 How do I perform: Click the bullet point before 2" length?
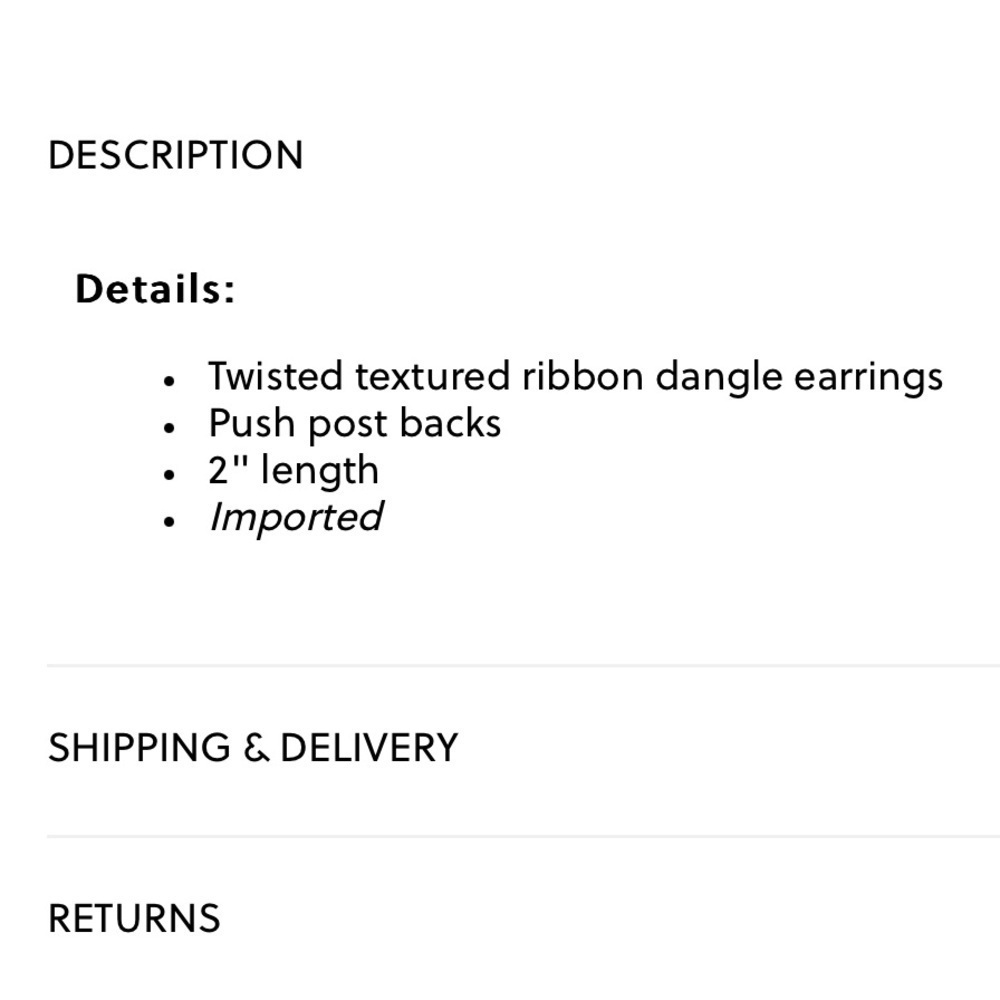(x=168, y=475)
